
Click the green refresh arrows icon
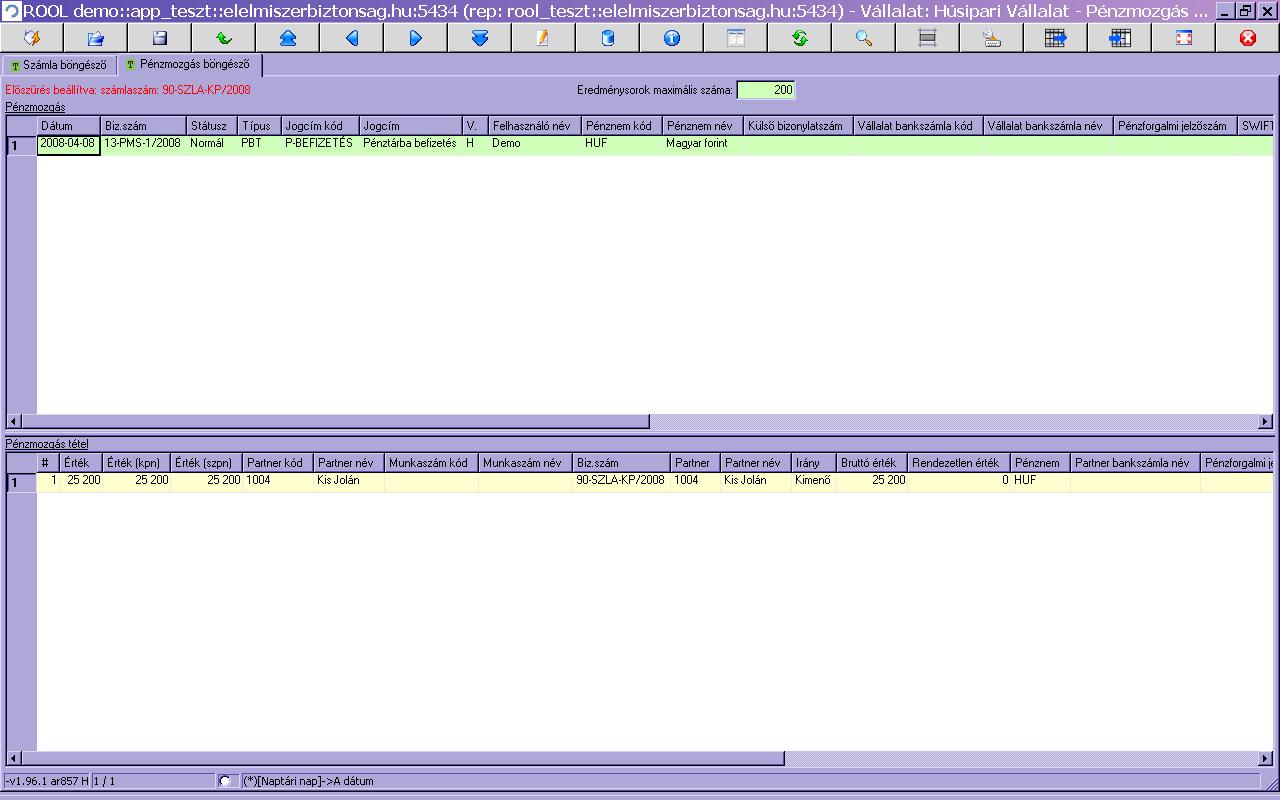[x=799, y=38]
